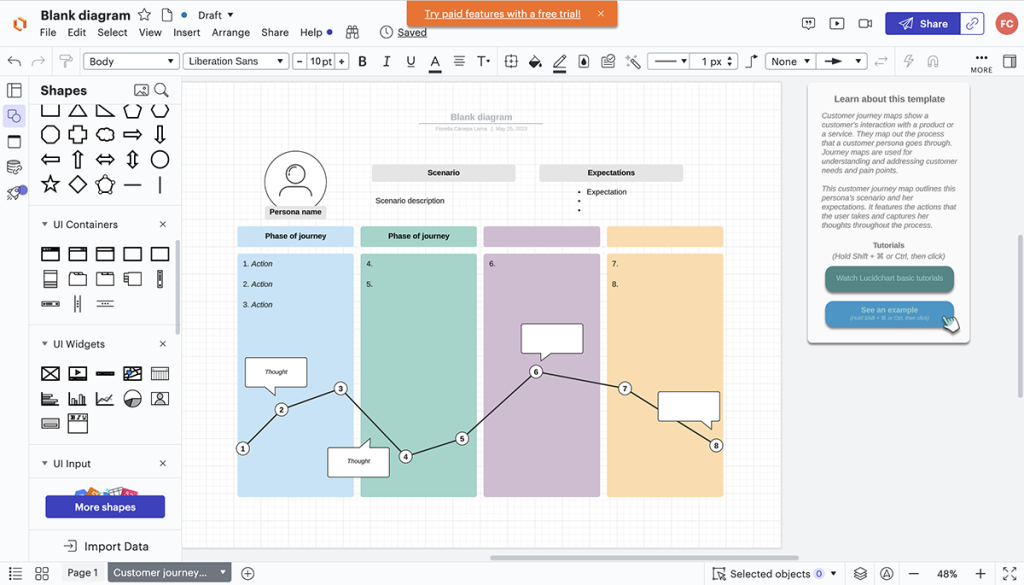Click the fullscreen icon at bottom right

click(x=1007, y=572)
